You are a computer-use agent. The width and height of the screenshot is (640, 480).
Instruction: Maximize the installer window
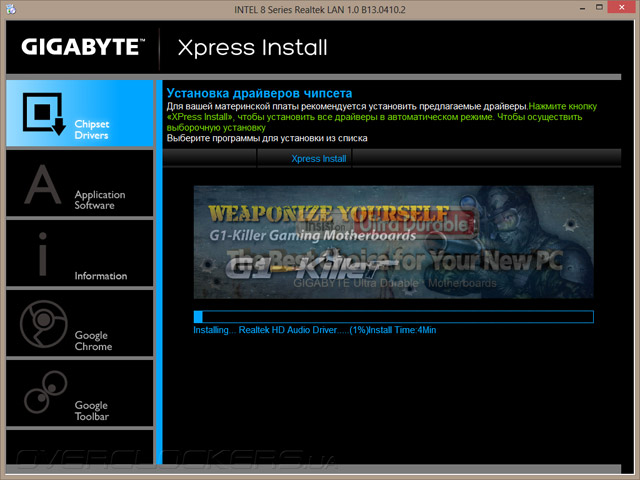tap(599, 8)
